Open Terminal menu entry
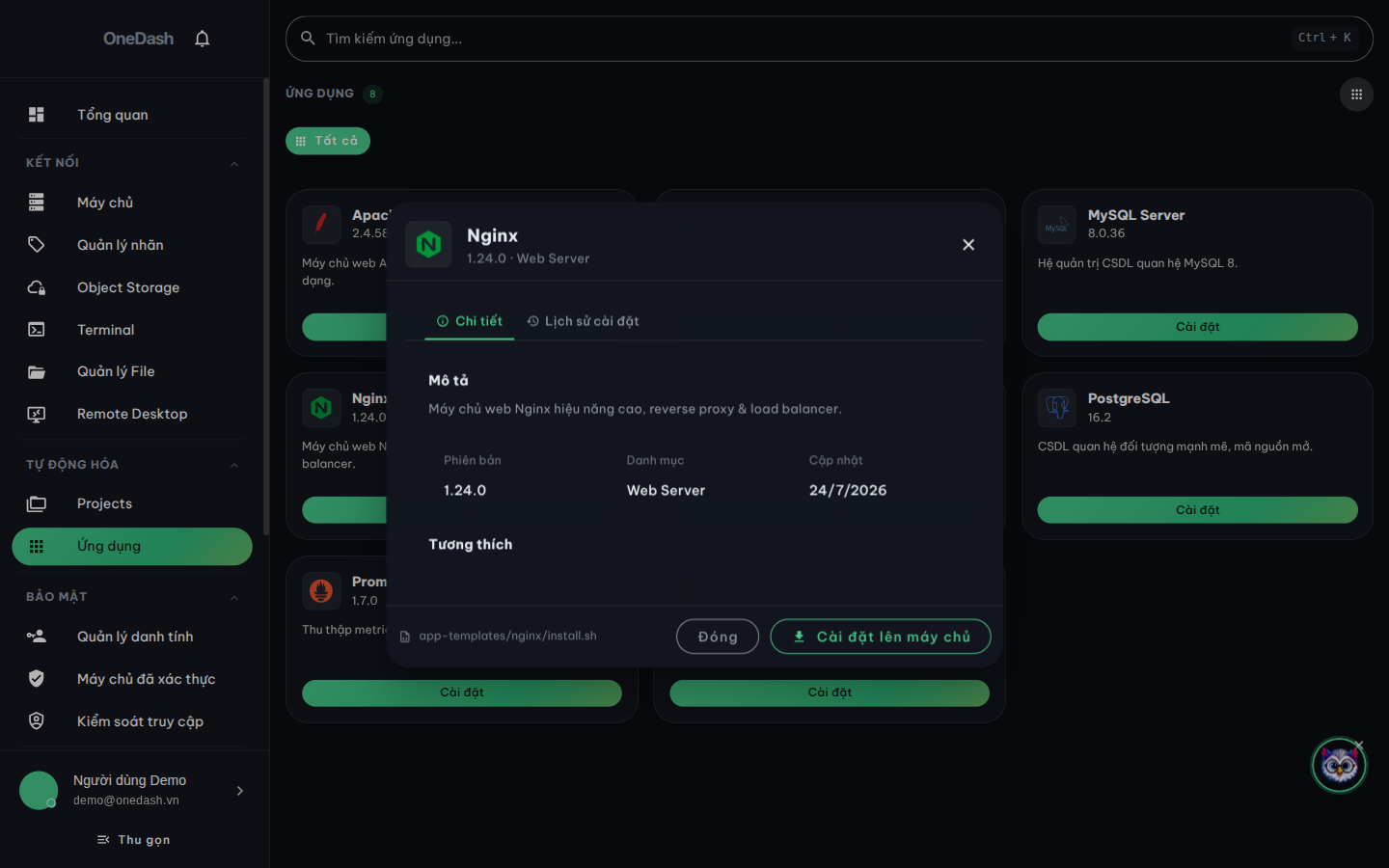1389x868 pixels. [x=132, y=330]
